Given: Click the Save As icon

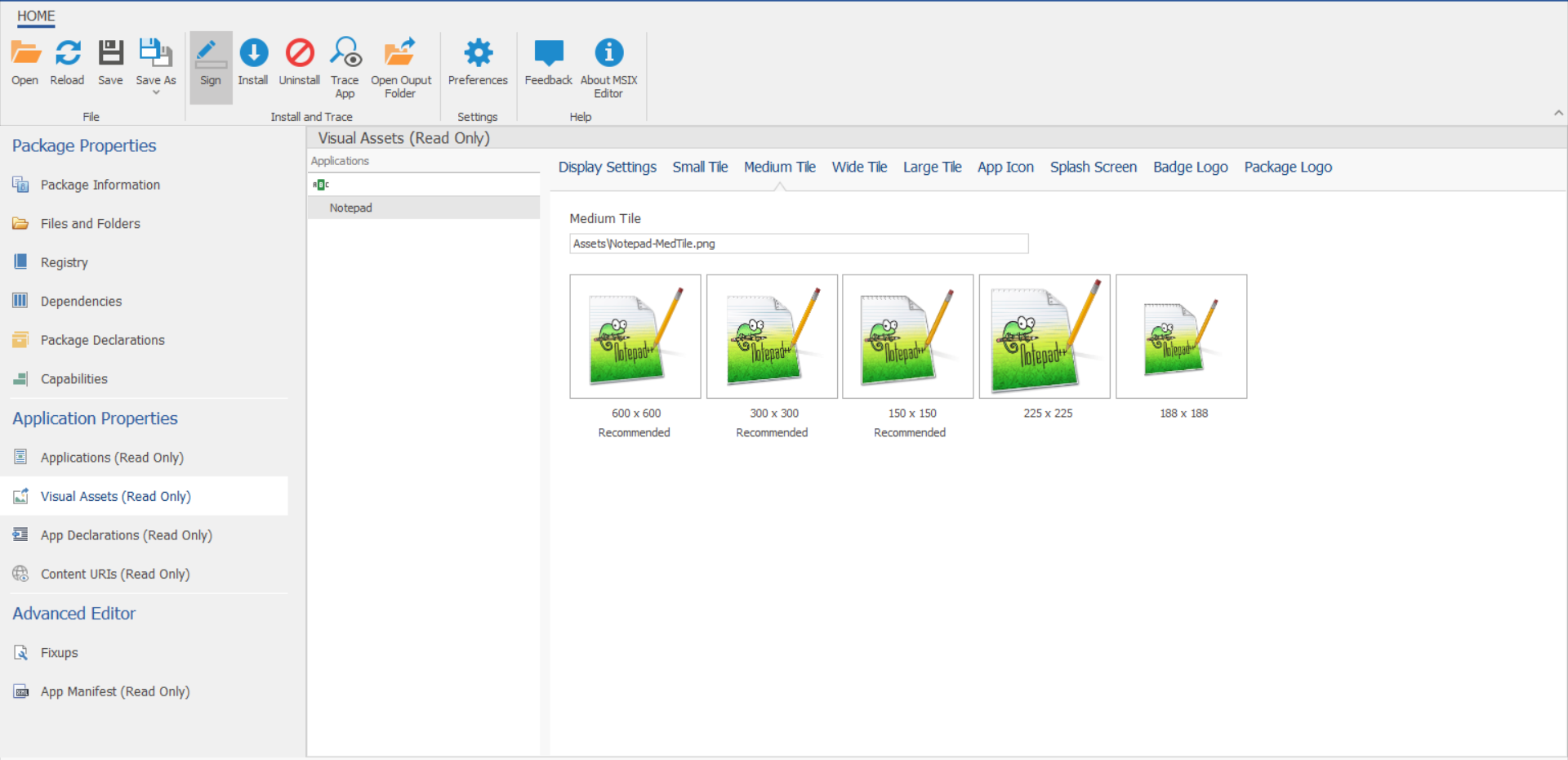Looking at the screenshot, I should pos(155,53).
